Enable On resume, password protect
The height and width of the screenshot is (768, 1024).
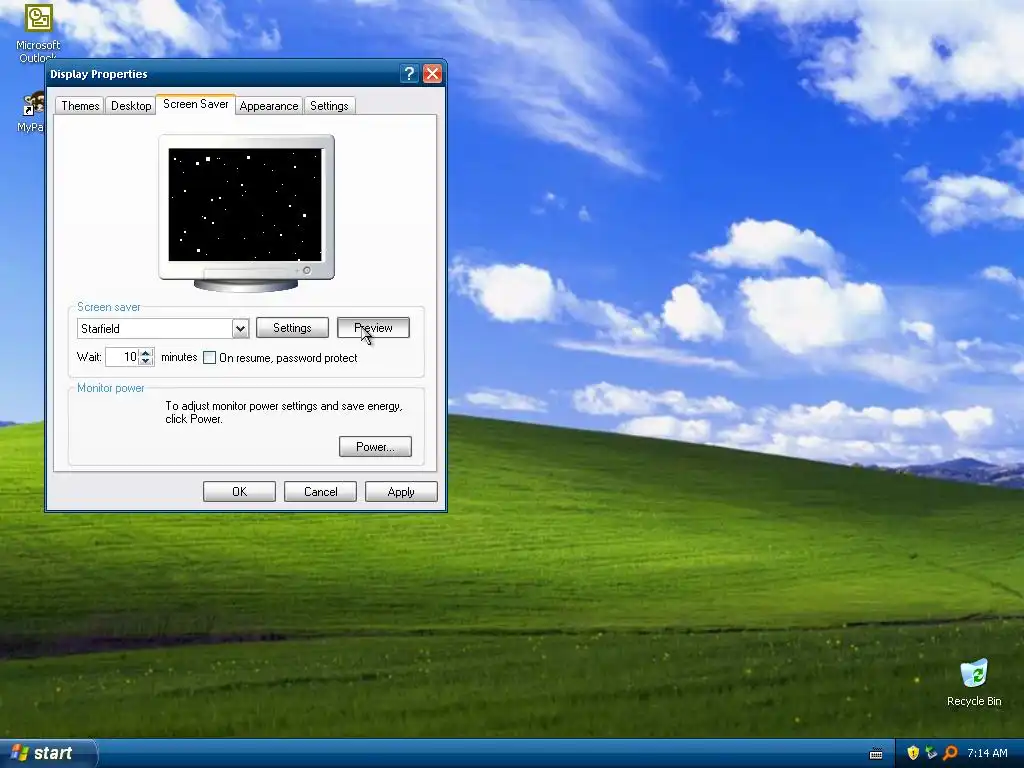(210, 358)
